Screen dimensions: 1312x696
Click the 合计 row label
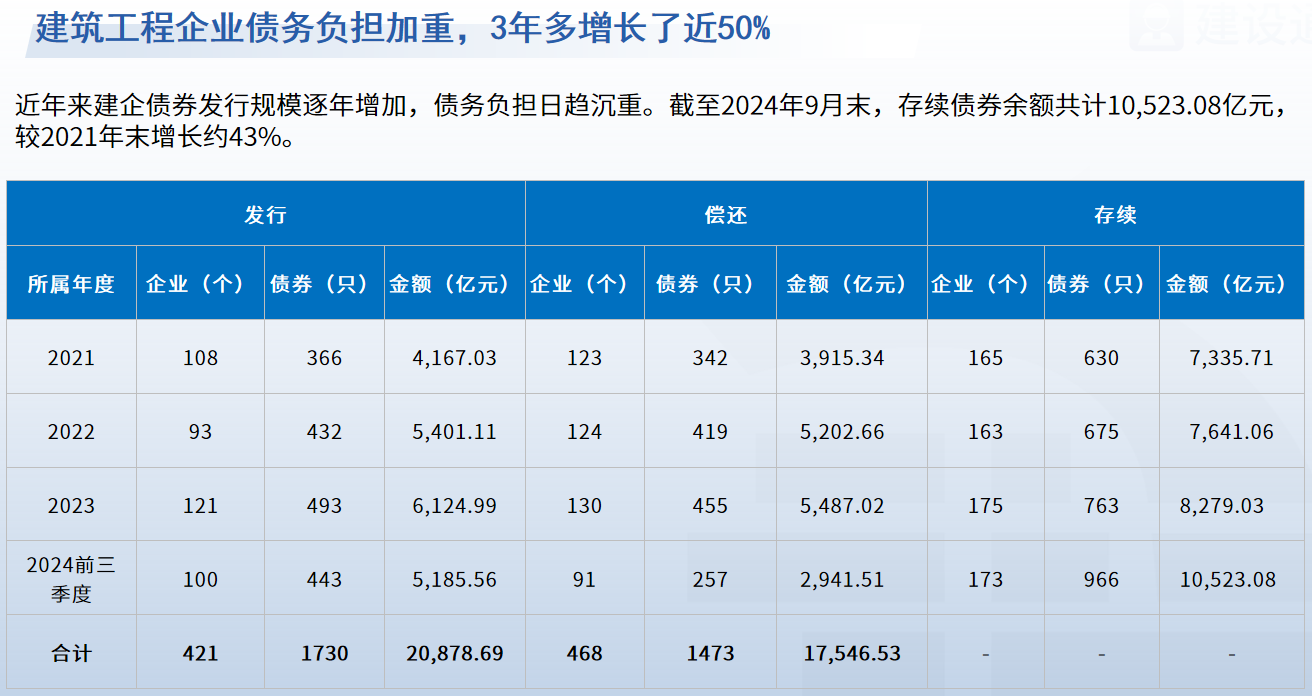pos(71,654)
